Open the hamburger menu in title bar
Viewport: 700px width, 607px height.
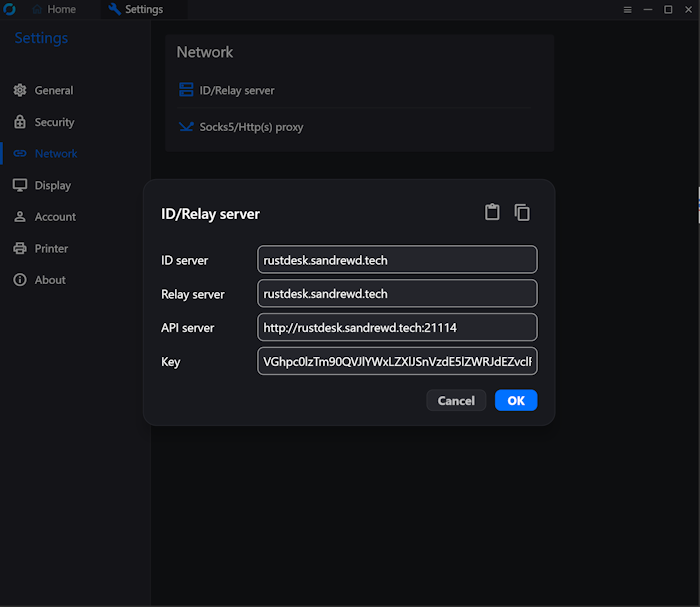tap(627, 10)
